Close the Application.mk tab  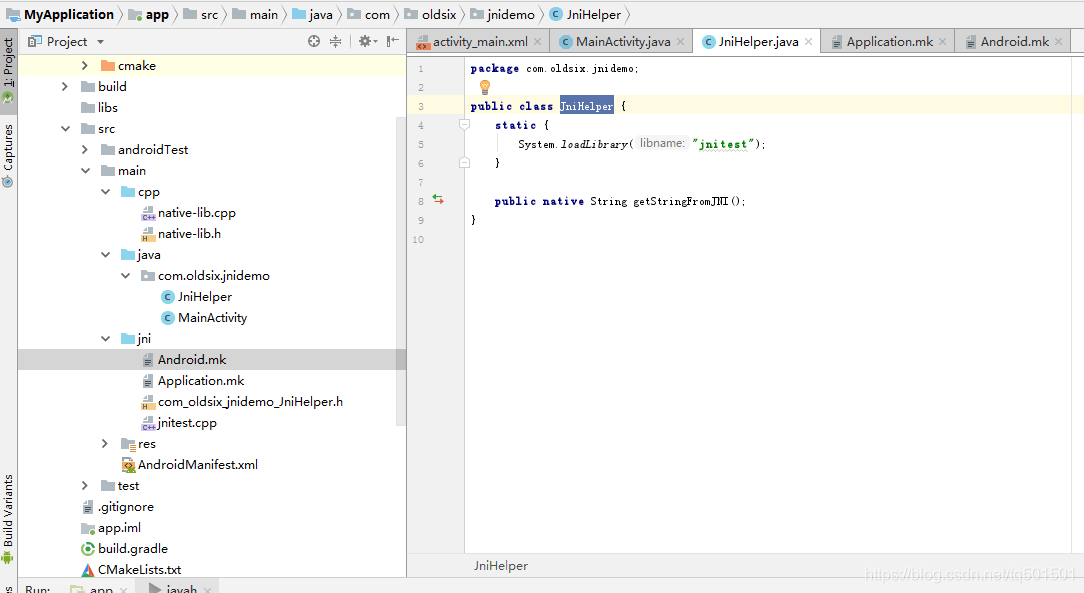pos(942,41)
